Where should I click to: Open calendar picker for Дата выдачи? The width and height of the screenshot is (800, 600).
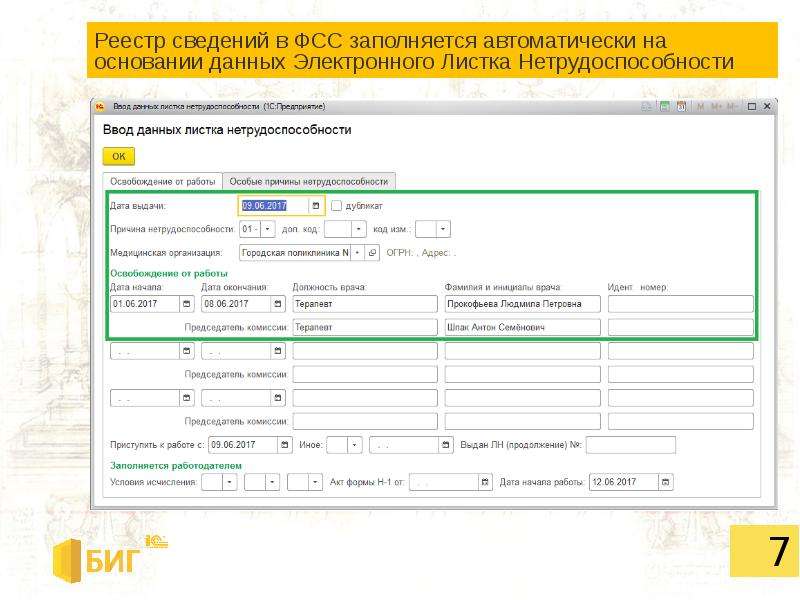click(x=316, y=206)
